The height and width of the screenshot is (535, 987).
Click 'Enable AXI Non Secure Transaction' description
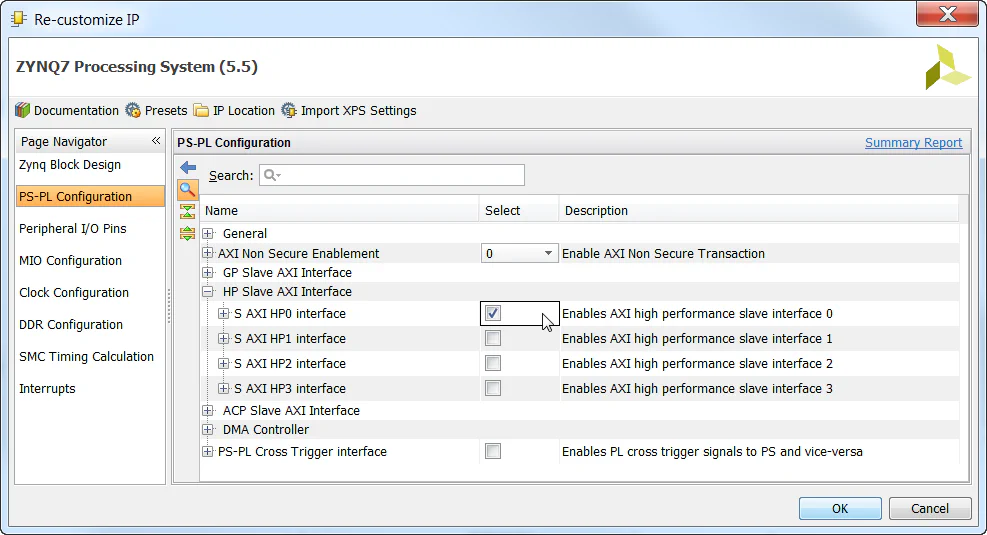coord(663,254)
